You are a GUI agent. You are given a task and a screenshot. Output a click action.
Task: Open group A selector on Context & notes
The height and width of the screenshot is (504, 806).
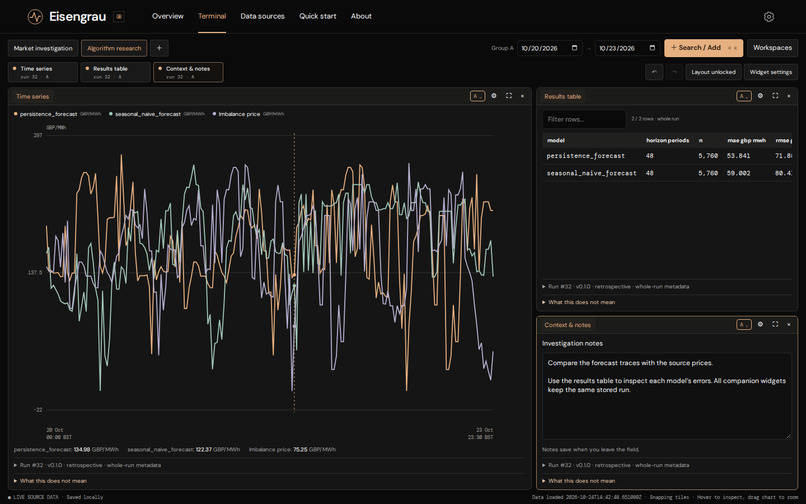pos(744,325)
